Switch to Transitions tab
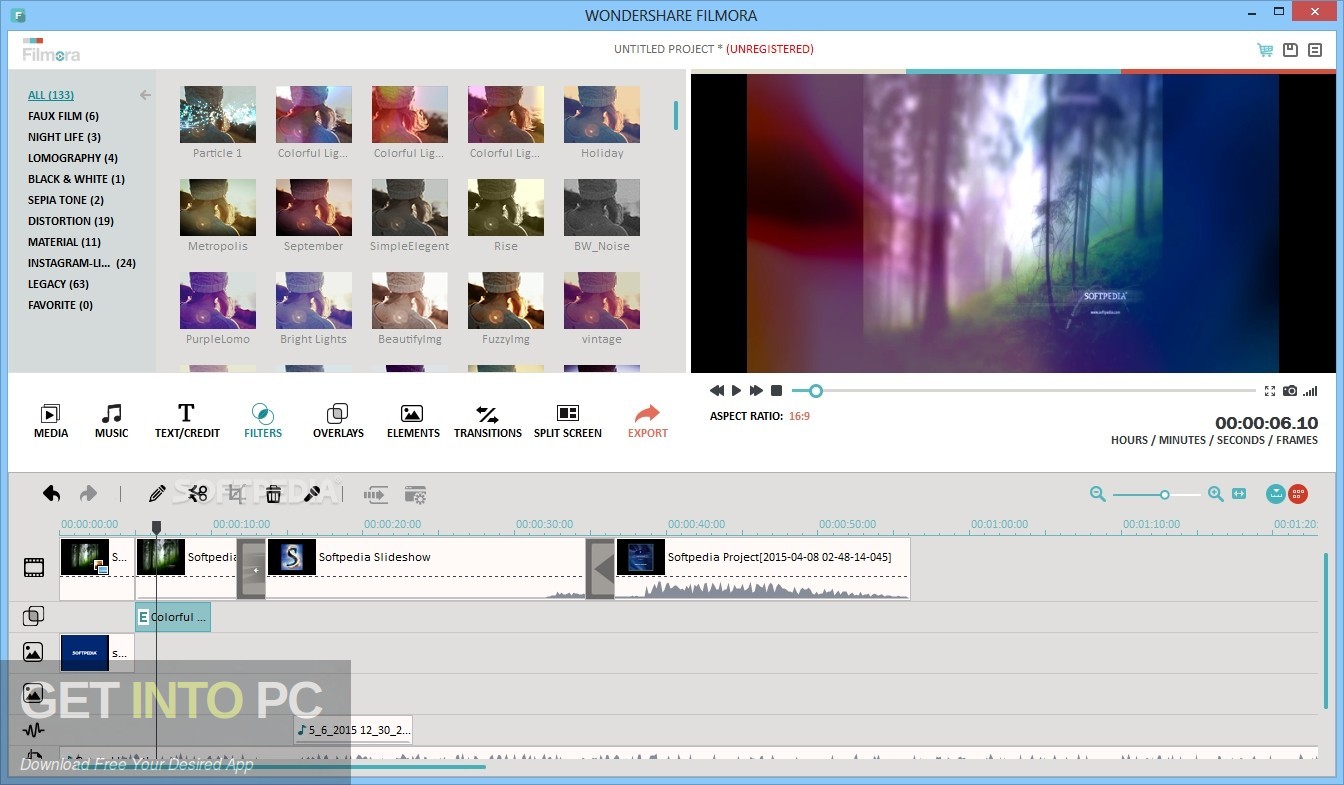 tap(488, 421)
